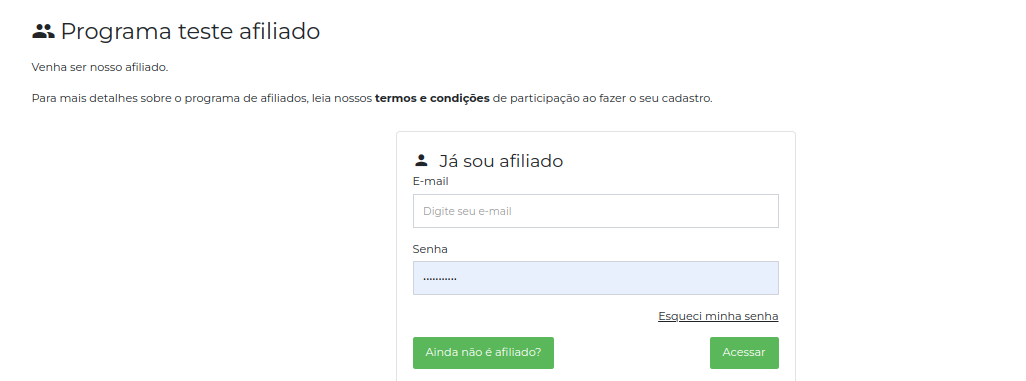Focus the E-mail input field
The width and height of the screenshot is (1026, 381).
595,211
